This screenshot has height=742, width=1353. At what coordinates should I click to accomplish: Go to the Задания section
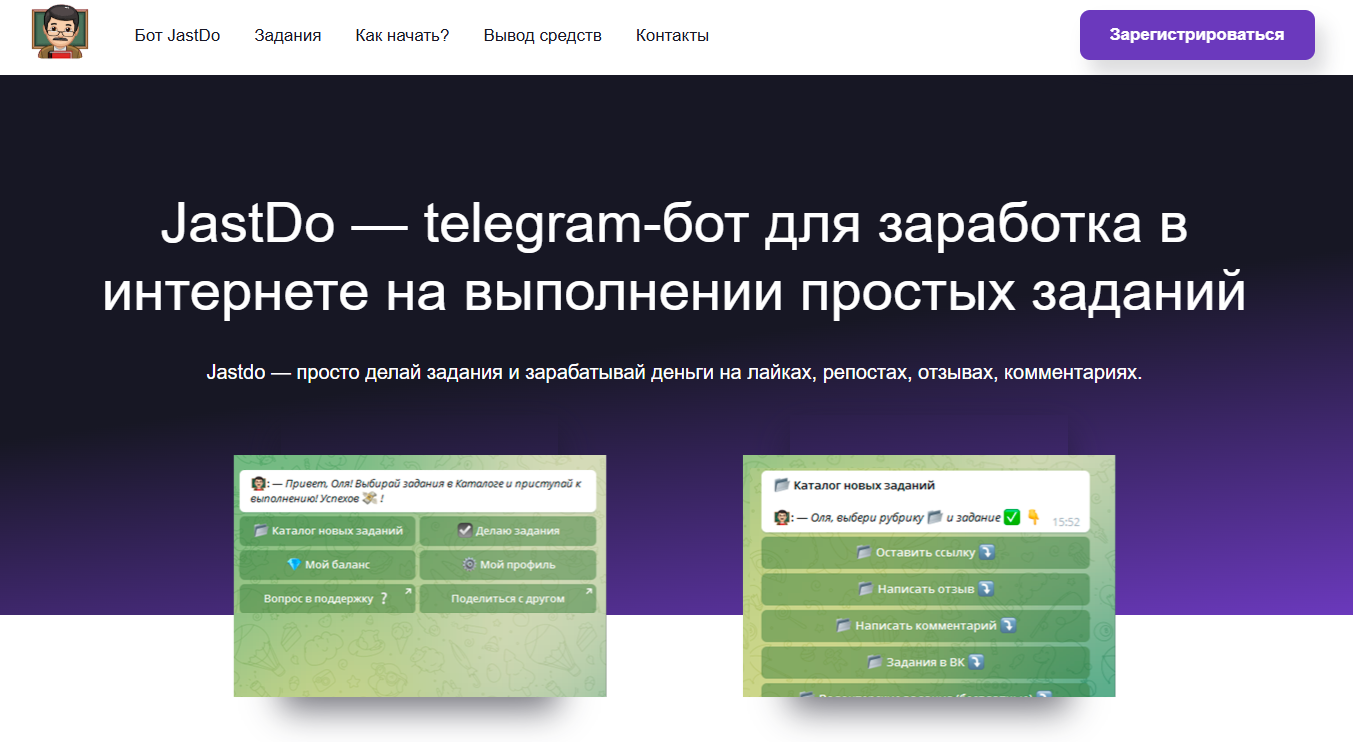288,36
